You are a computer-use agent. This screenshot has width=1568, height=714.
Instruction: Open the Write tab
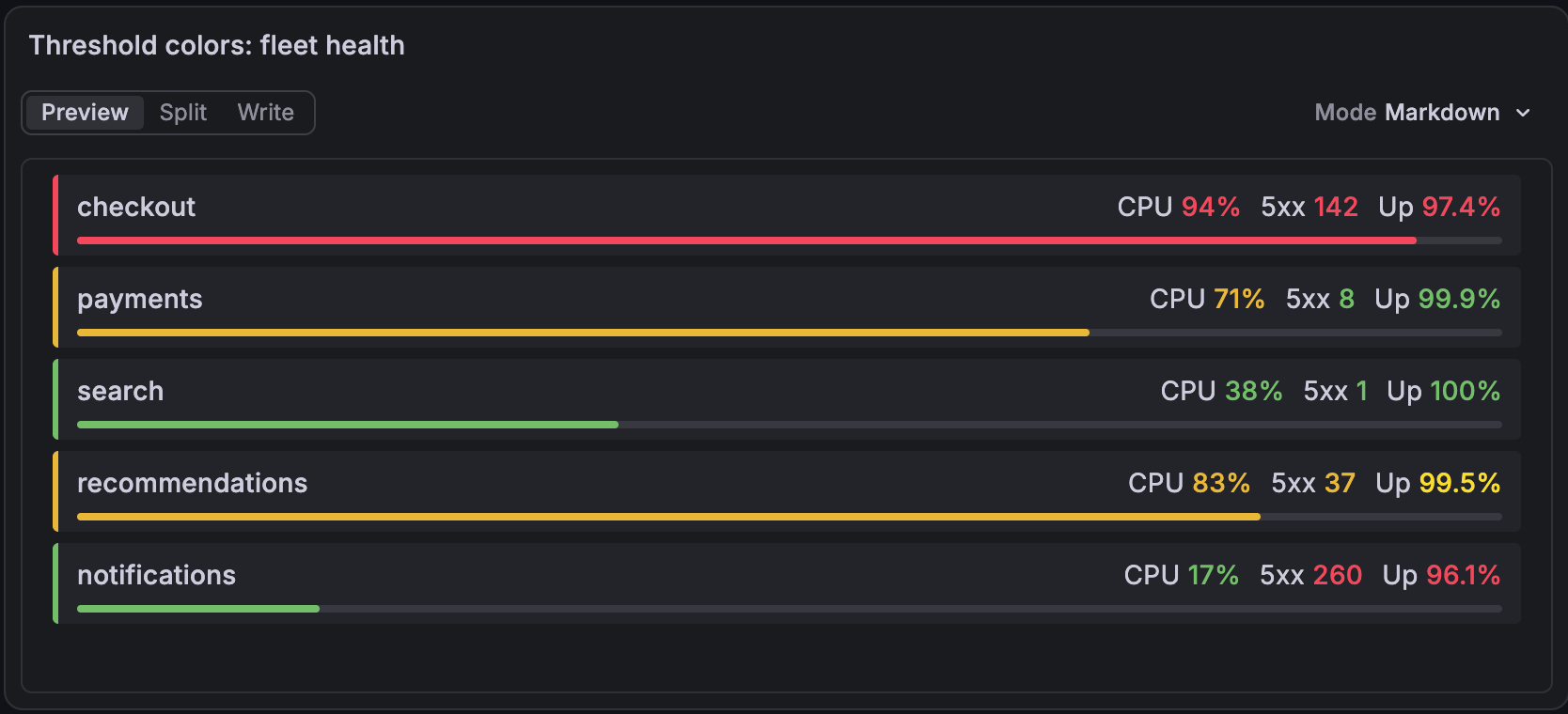pos(266,113)
